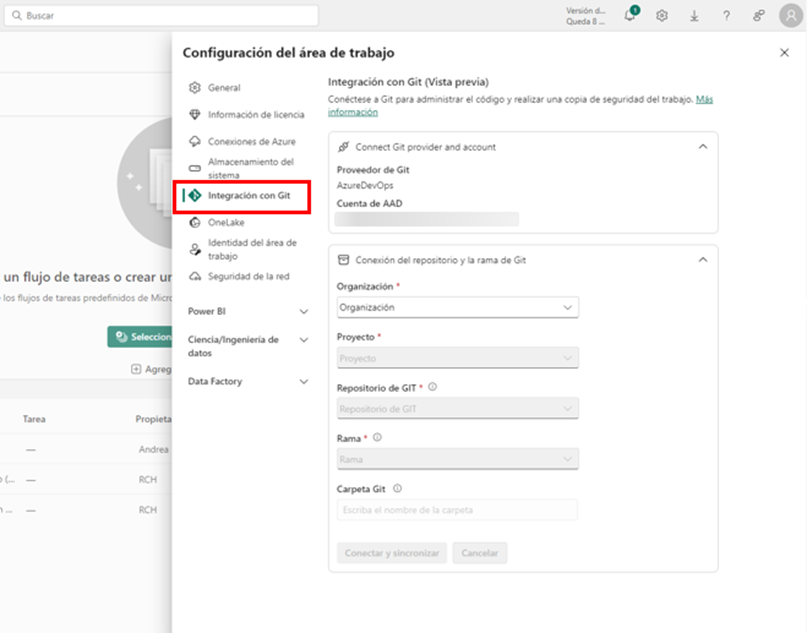Click info icon next to Repositorio de GIT
Screen dimensions: 807x633
tap(432, 387)
